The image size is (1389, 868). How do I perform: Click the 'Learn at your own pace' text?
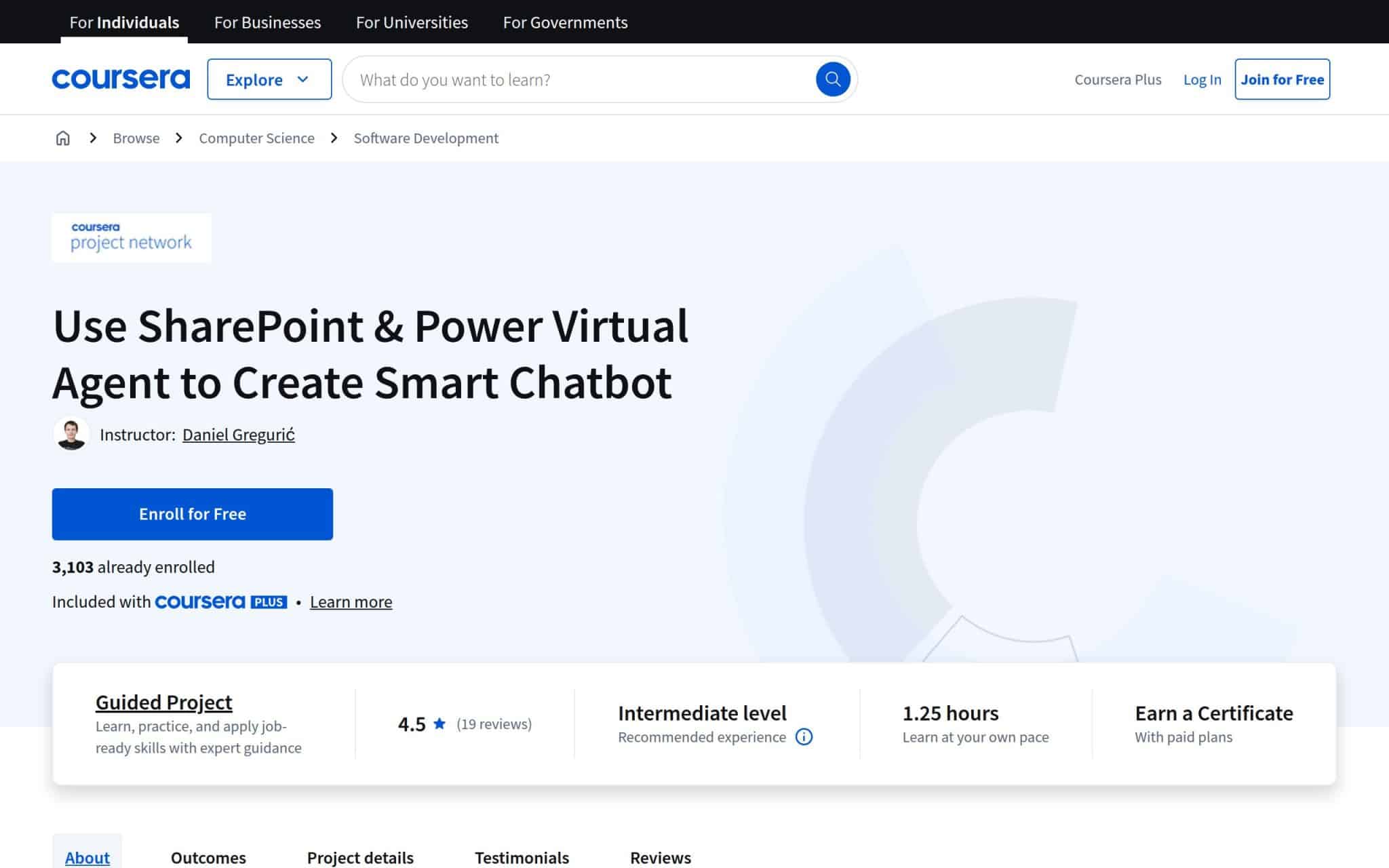[x=975, y=737]
